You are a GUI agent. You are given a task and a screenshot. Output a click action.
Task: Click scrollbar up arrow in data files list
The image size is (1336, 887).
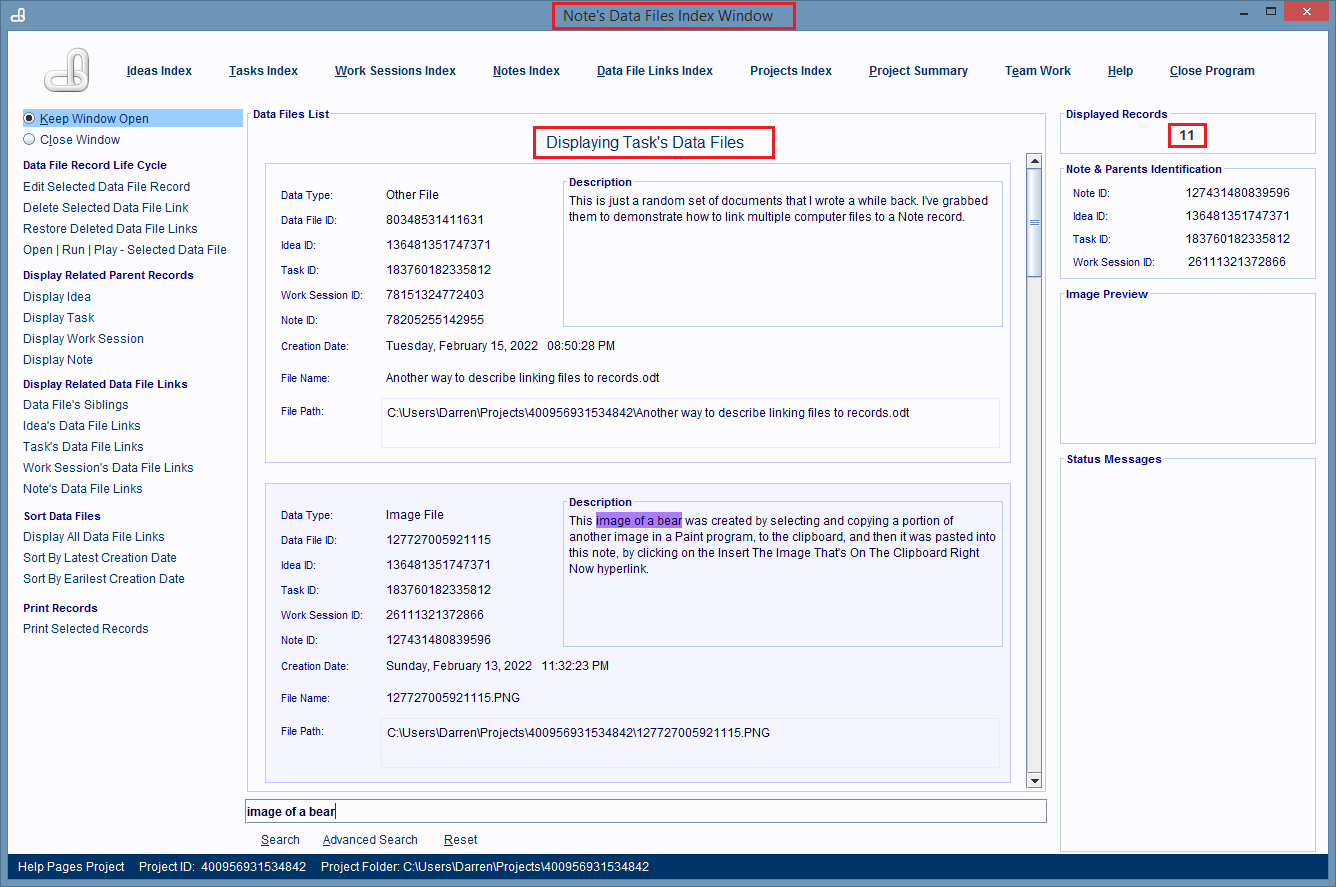click(x=1034, y=161)
